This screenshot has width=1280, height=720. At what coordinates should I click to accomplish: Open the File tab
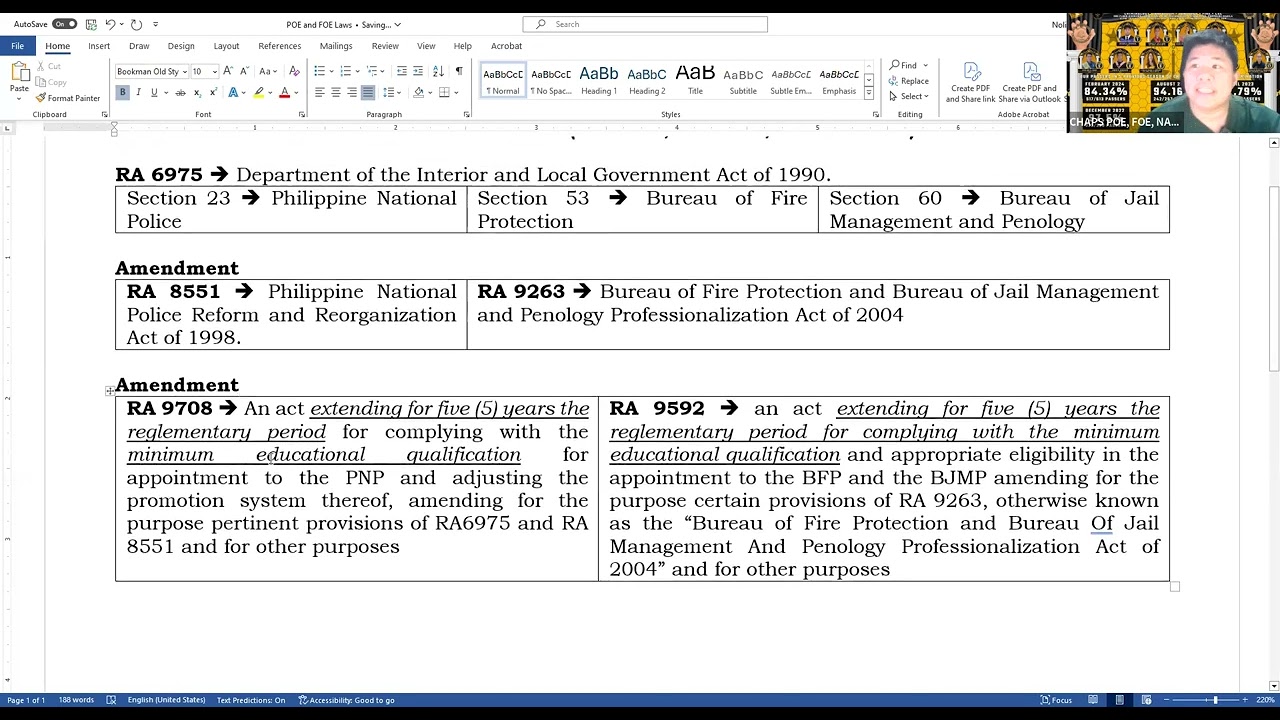(x=17, y=46)
